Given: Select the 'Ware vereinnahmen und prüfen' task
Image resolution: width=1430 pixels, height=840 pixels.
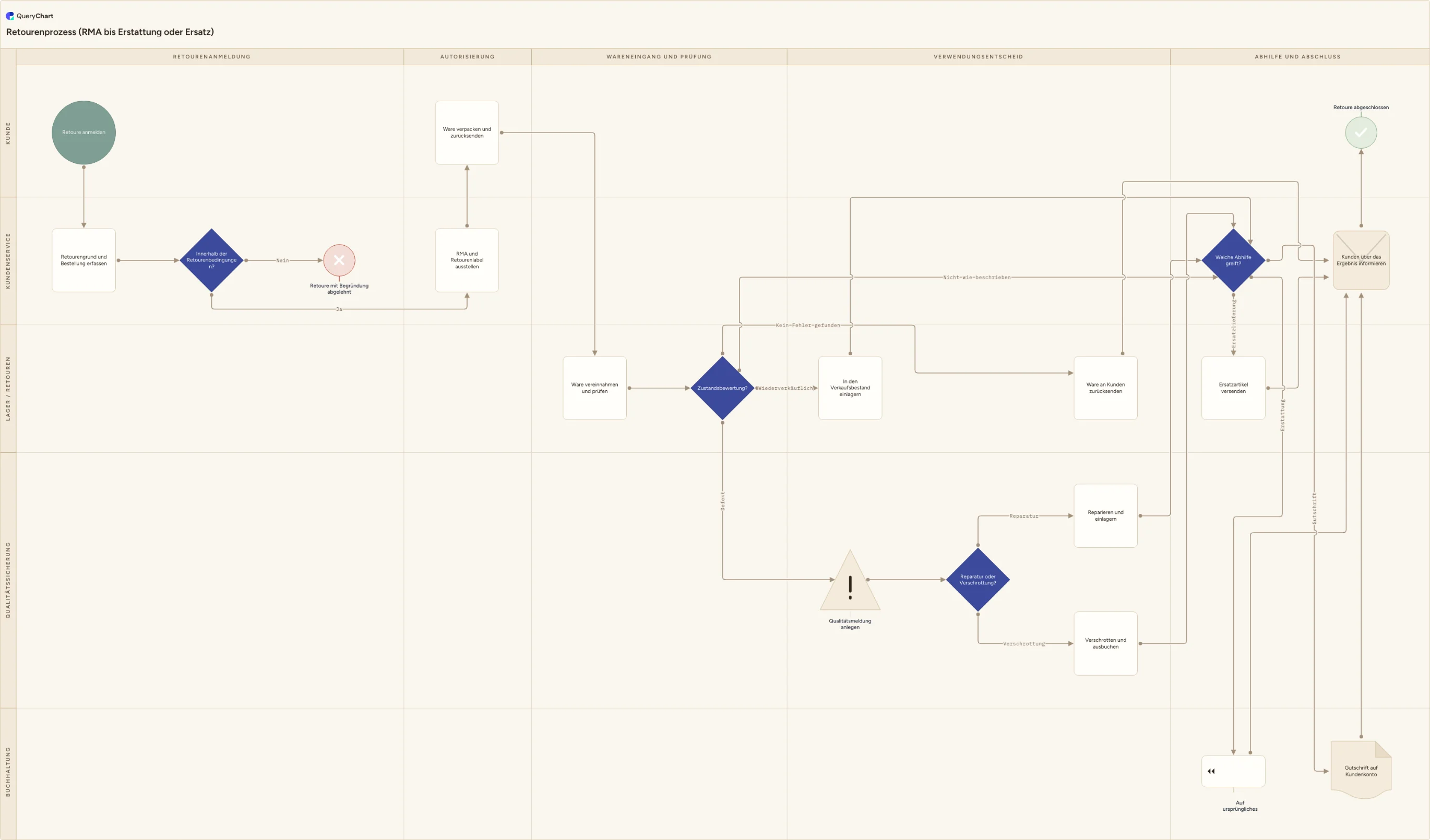Looking at the screenshot, I should click(x=594, y=388).
